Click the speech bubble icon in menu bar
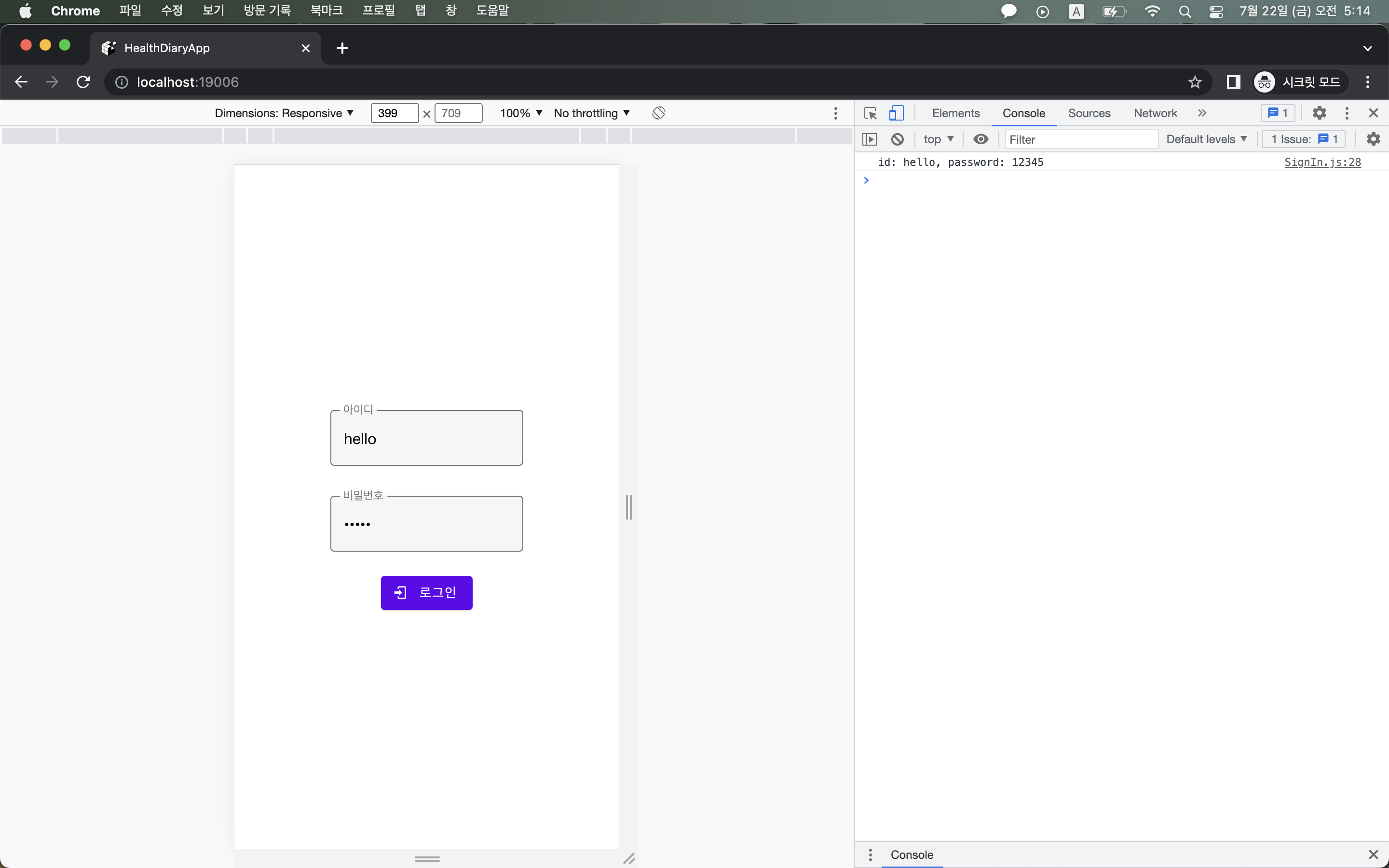Image resolution: width=1389 pixels, height=868 pixels. coord(1008,12)
